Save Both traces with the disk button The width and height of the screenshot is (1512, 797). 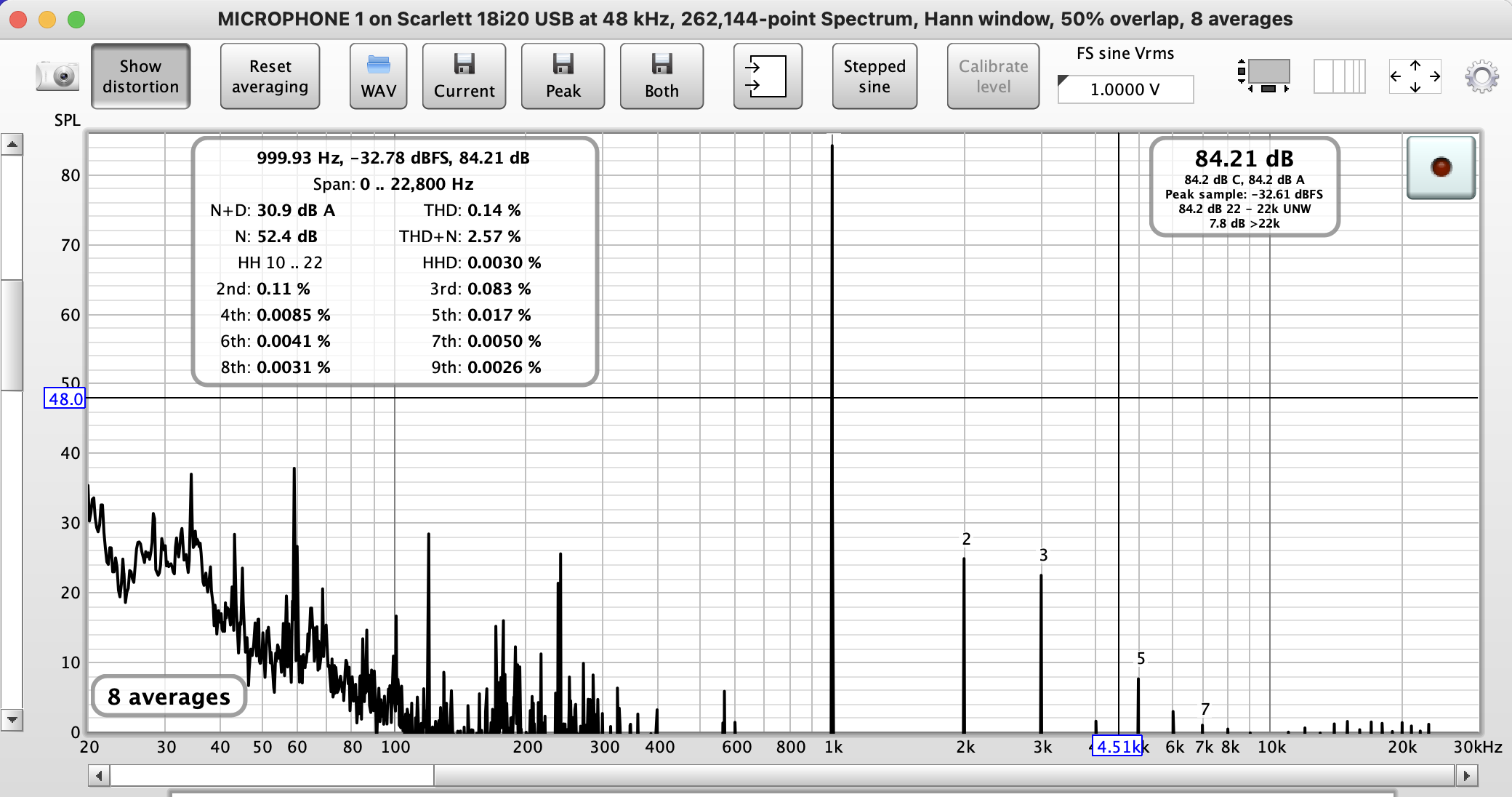[661, 76]
